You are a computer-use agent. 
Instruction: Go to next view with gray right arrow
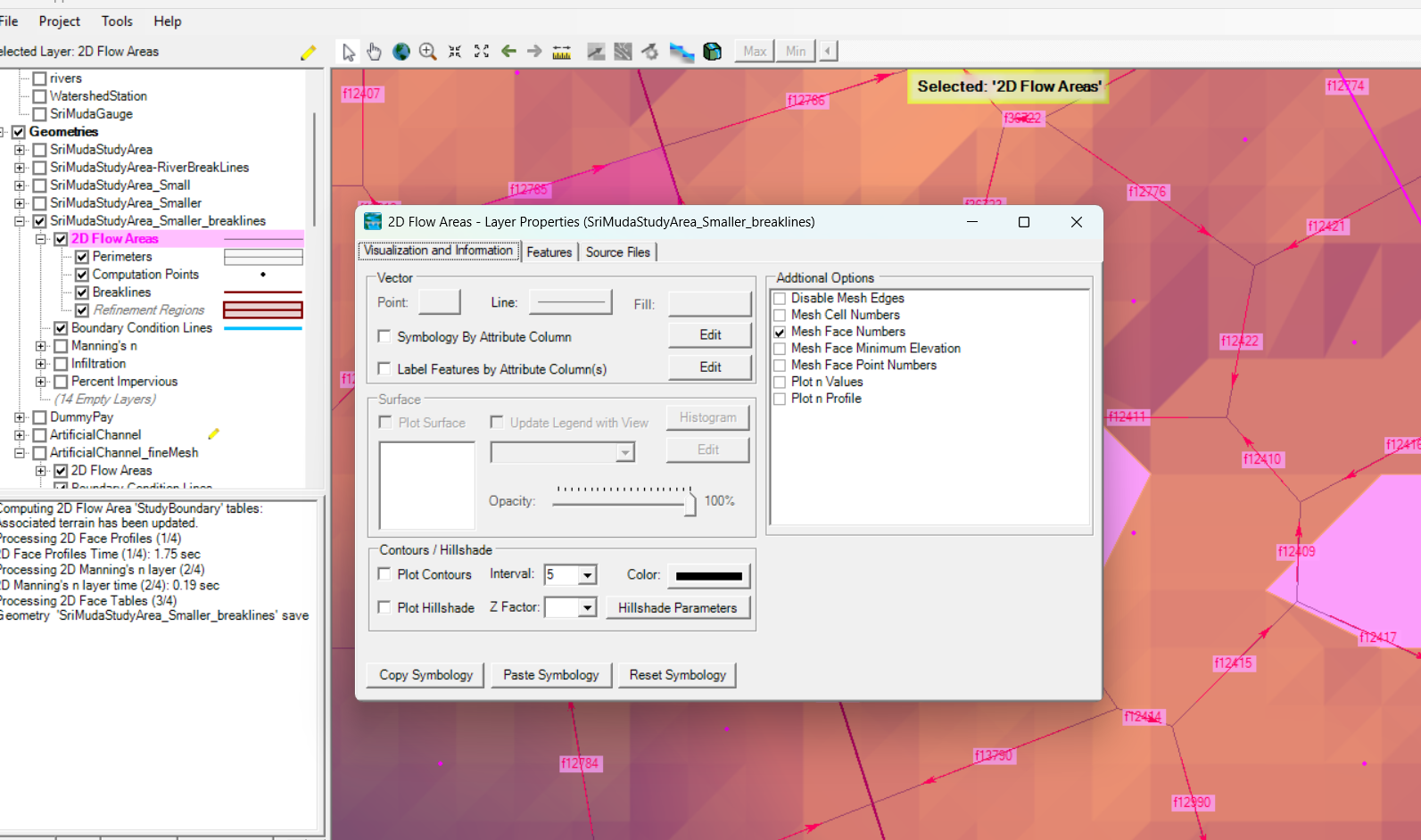point(534,52)
